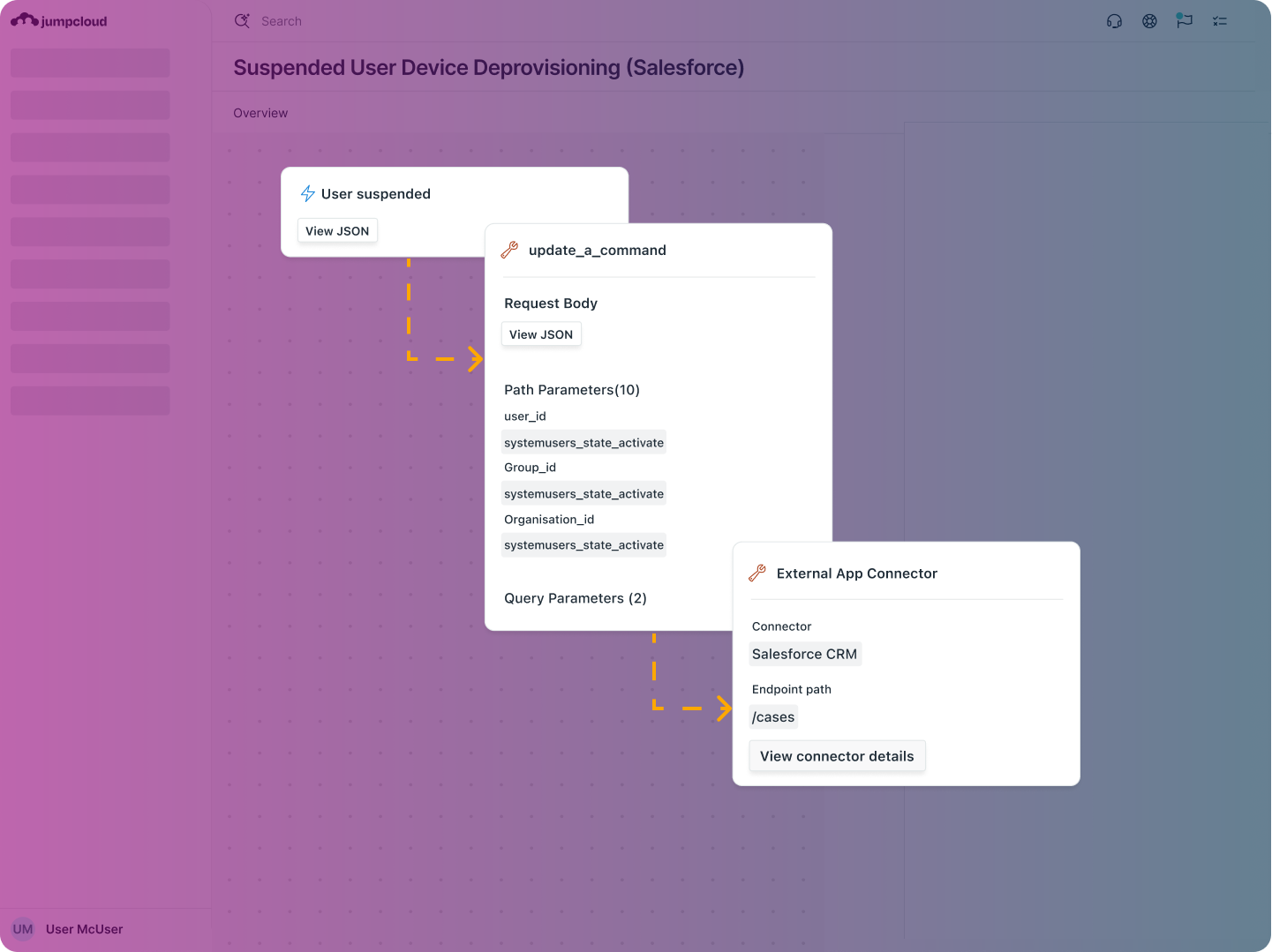The width and height of the screenshot is (1272, 952).
Task: Open the headset support icon
Action: pos(1114,21)
